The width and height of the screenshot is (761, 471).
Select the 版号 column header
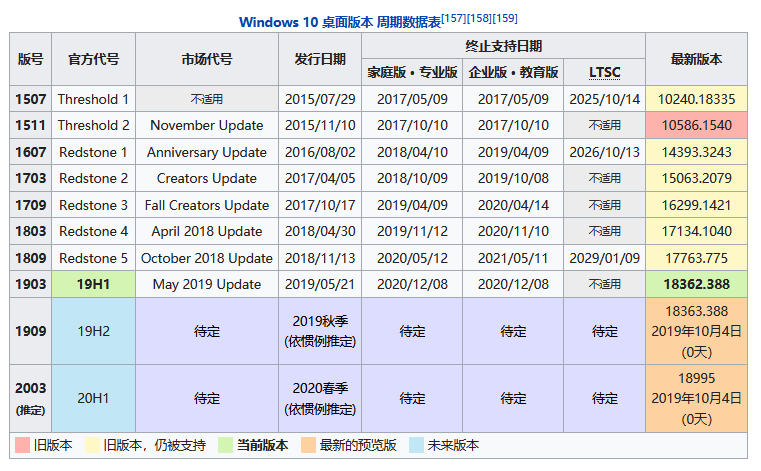(31, 59)
